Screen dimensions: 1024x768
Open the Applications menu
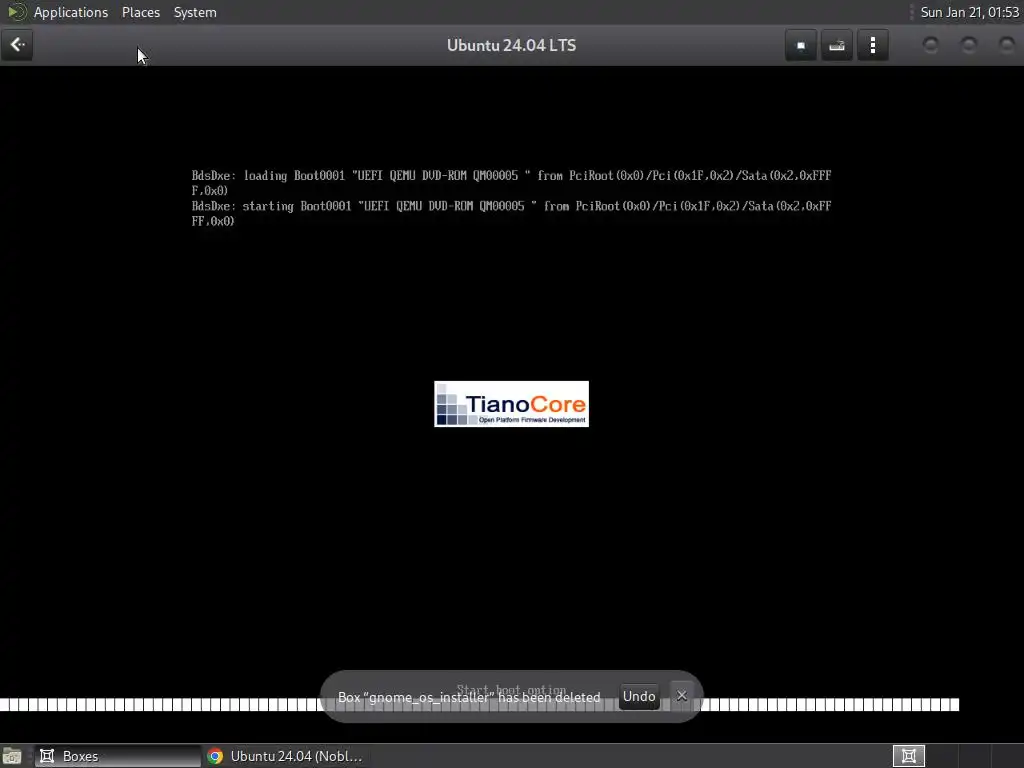pos(71,12)
